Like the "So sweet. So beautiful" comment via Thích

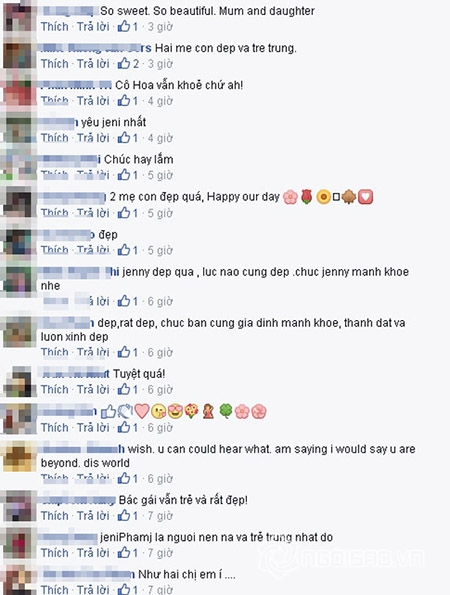(x=55, y=27)
